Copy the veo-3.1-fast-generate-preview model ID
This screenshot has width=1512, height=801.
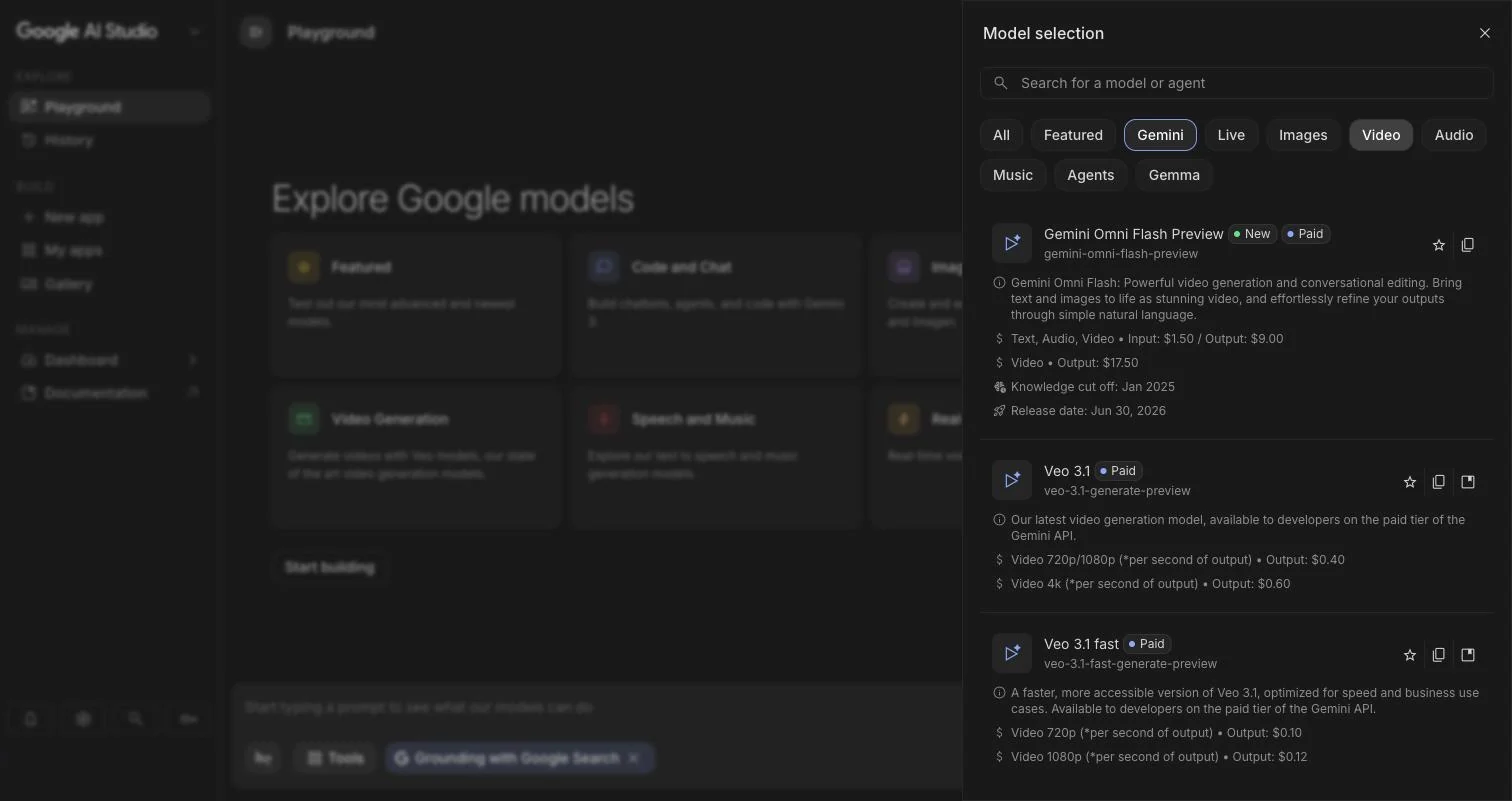click(1439, 655)
